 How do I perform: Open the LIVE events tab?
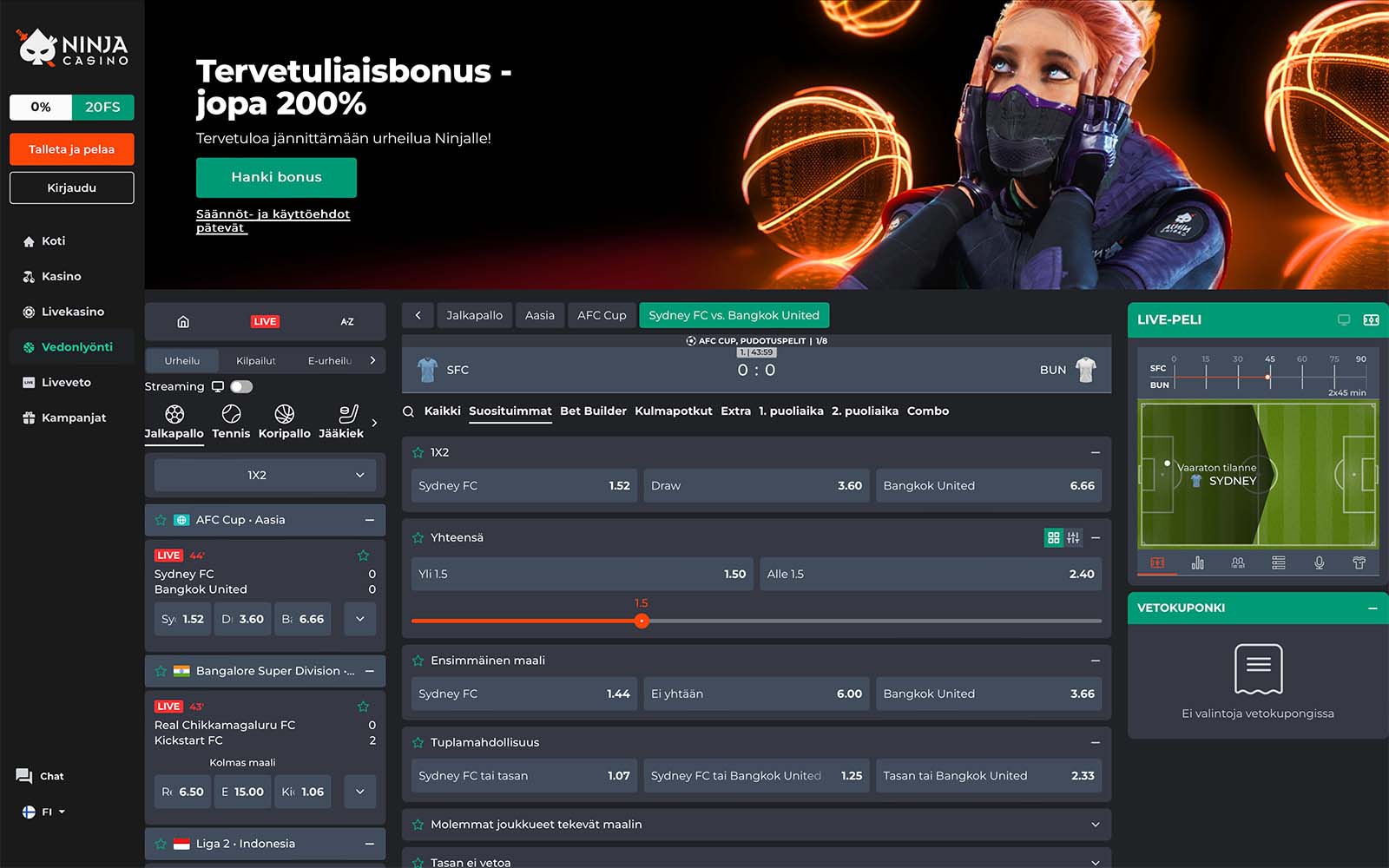[x=265, y=322]
